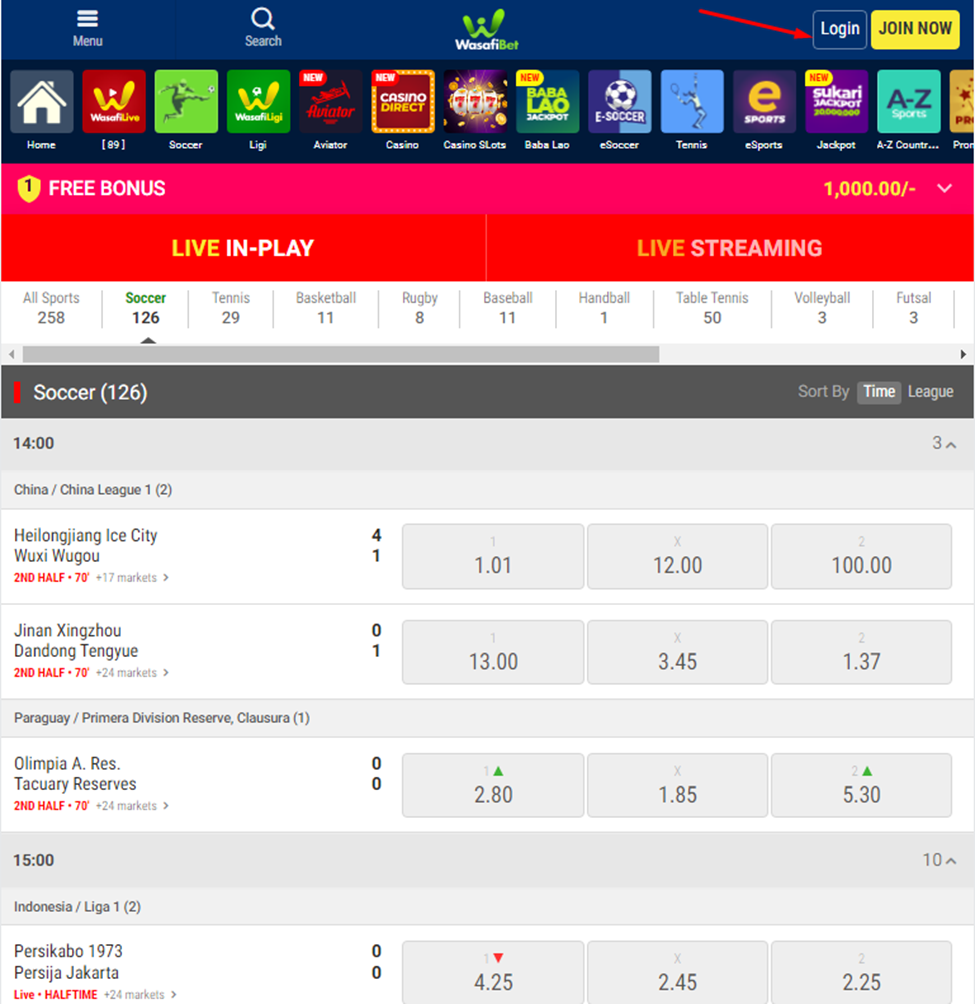Open the Olimpia A. Res. vs Tacuary Reserves match
Screen dimensions: 975x1004
point(76,773)
